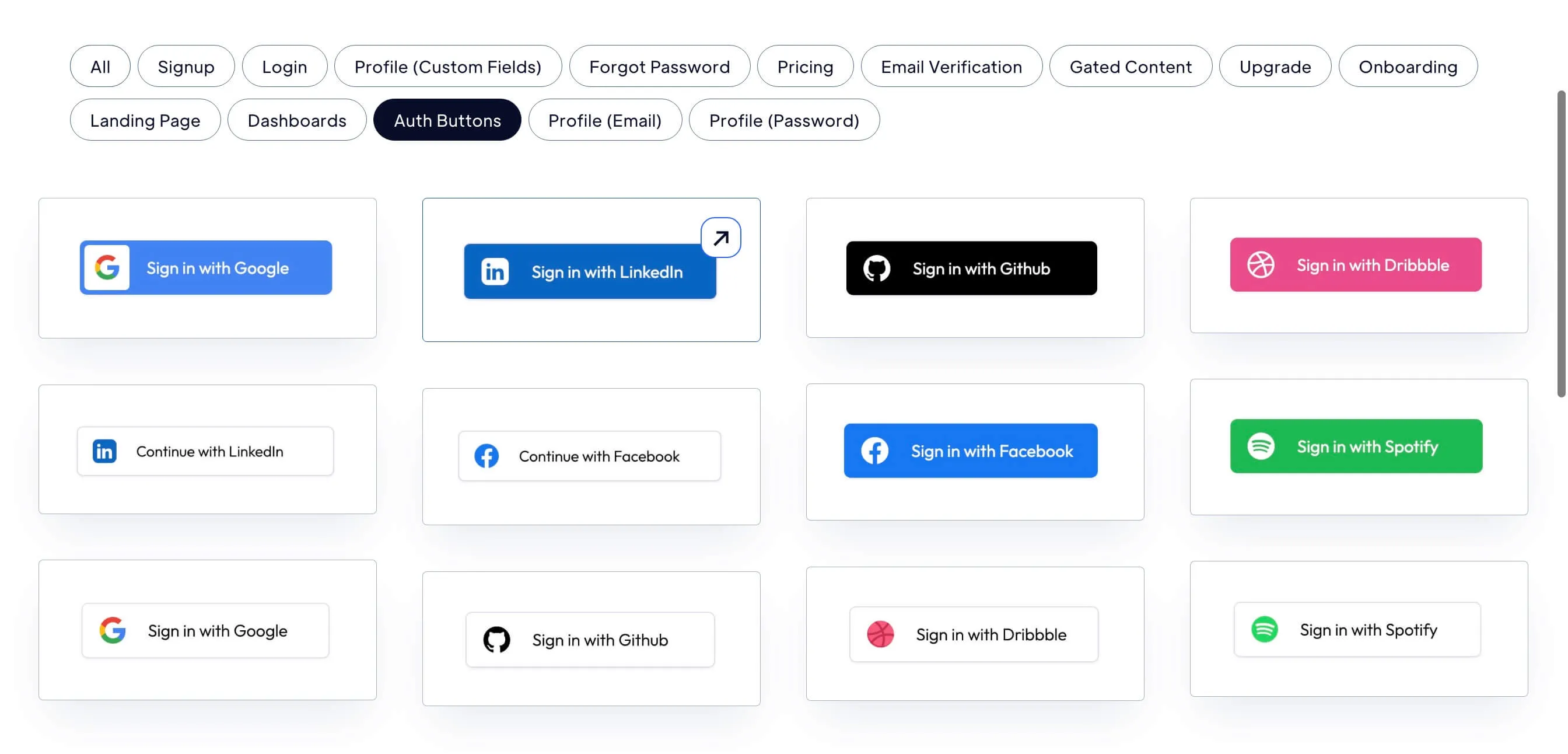Viewport: 1568px width, 754px height.
Task: Choose the Profile (Email) filter
Action: pos(604,120)
